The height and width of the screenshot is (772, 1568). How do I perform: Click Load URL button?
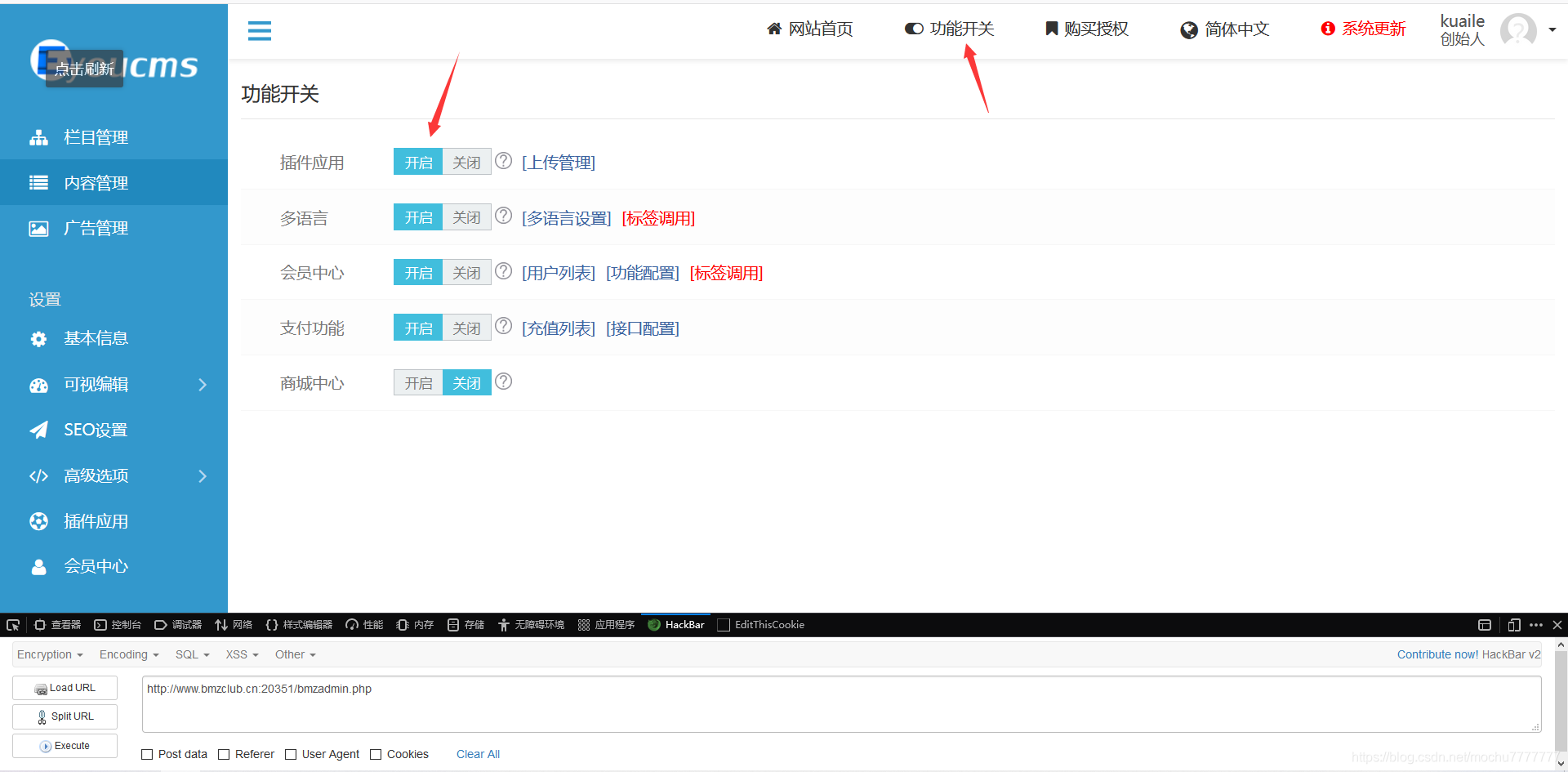[65, 688]
